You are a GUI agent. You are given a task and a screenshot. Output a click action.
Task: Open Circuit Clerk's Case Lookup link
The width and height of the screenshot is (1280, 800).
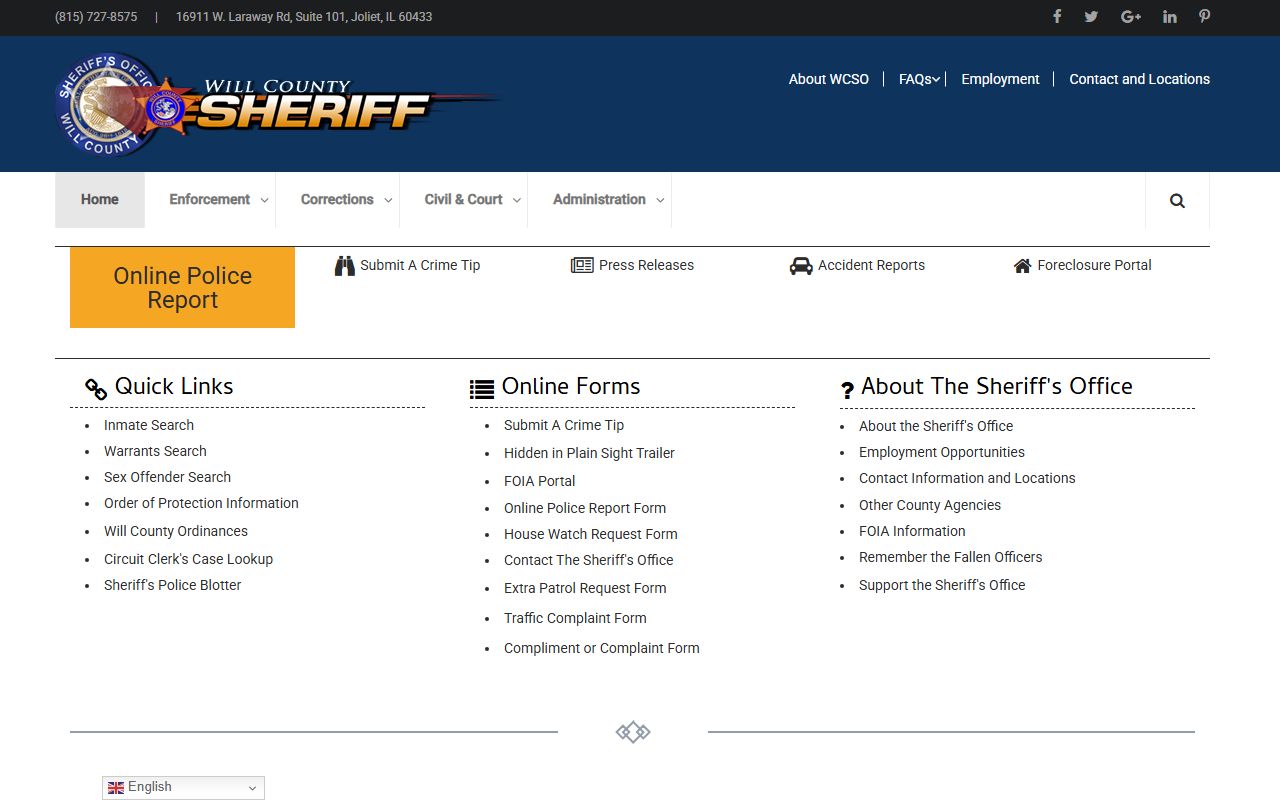click(x=188, y=559)
